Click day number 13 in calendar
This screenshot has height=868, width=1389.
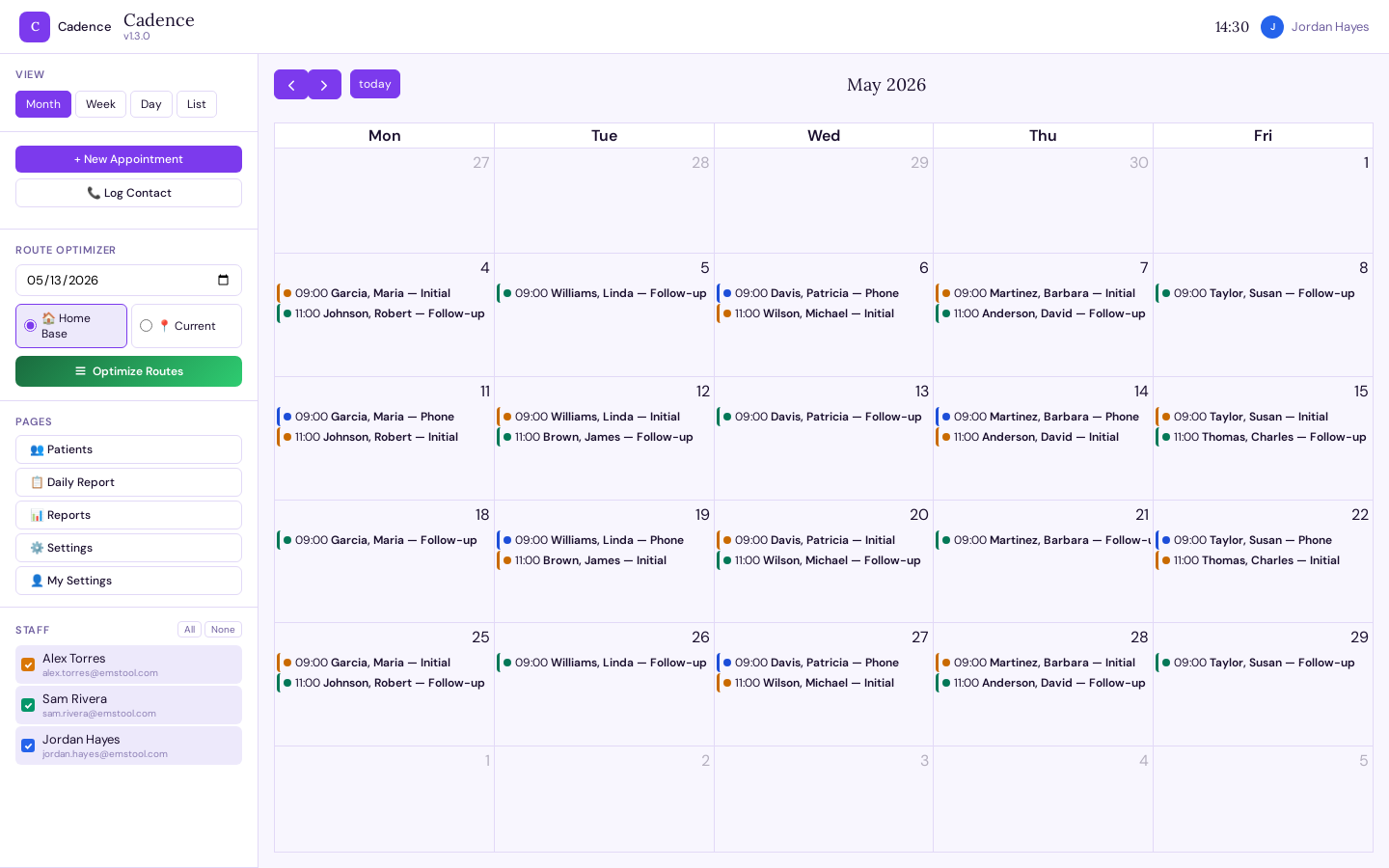[x=922, y=392]
